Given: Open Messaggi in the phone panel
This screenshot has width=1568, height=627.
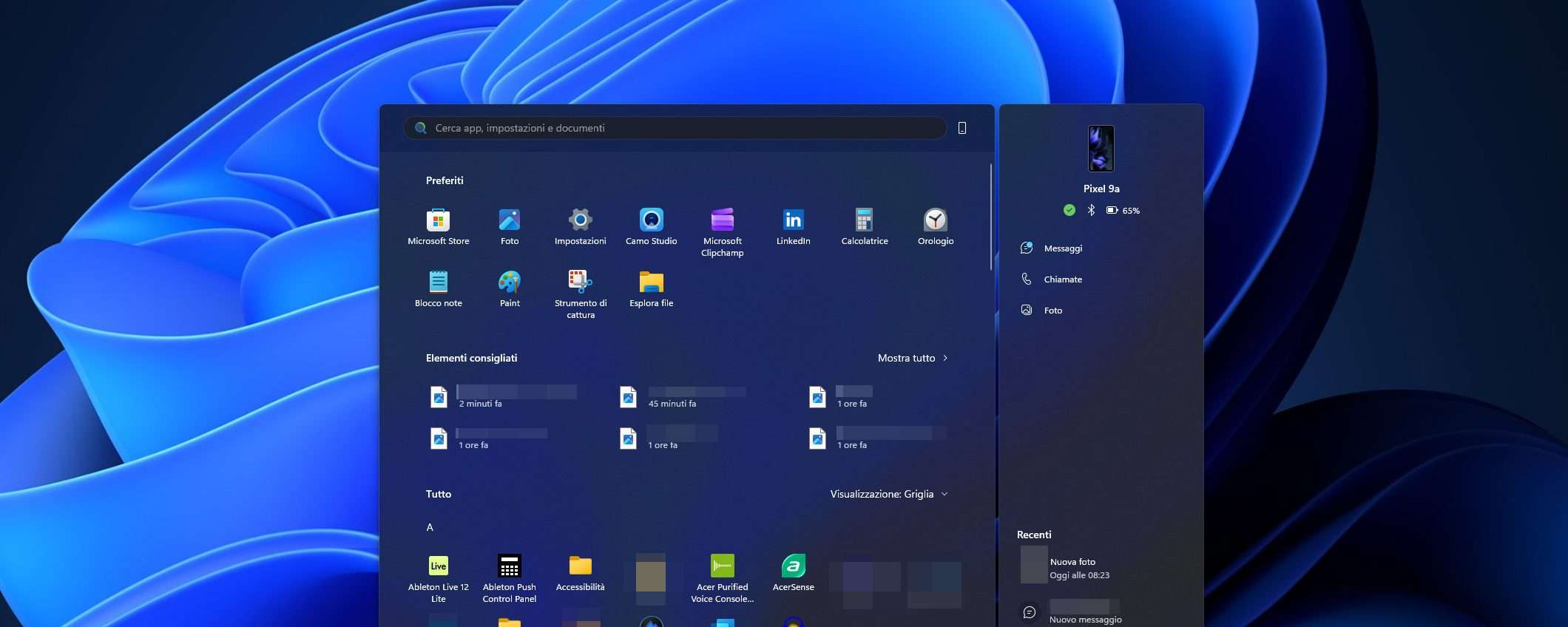Looking at the screenshot, I should point(1062,248).
